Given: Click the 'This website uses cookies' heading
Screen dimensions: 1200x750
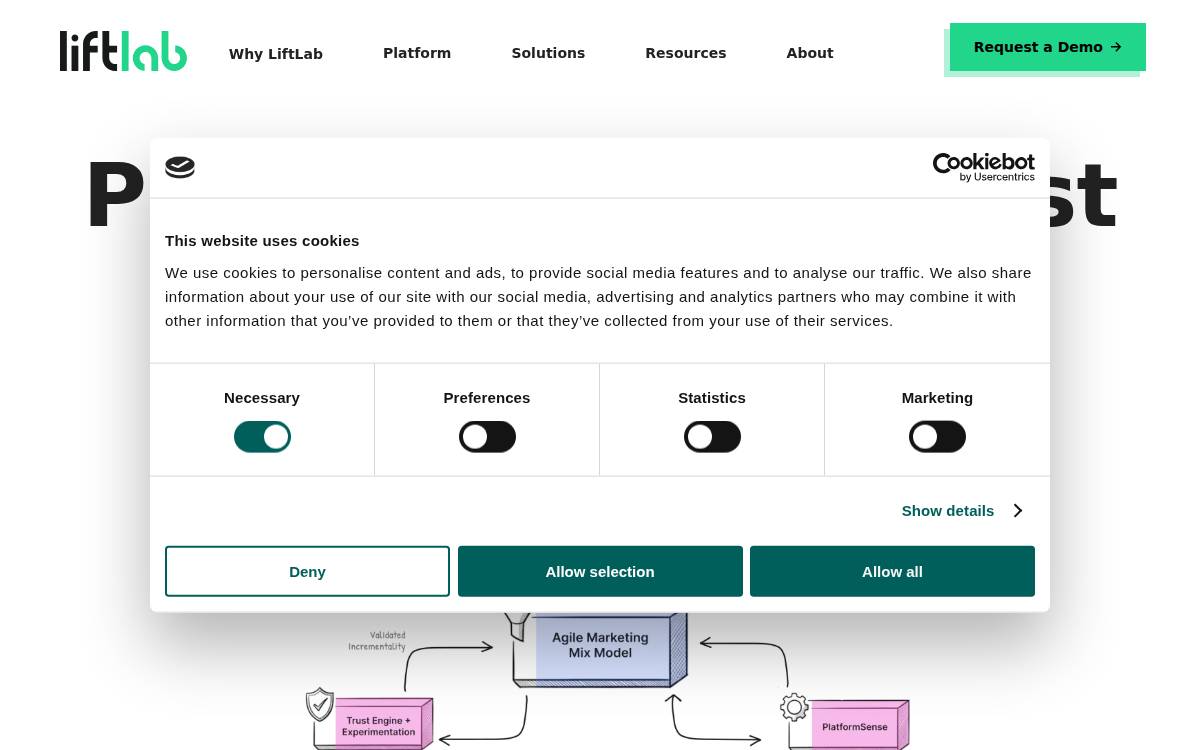Looking at the screenshot, I should pyautogui.click(x=262, y=241).
